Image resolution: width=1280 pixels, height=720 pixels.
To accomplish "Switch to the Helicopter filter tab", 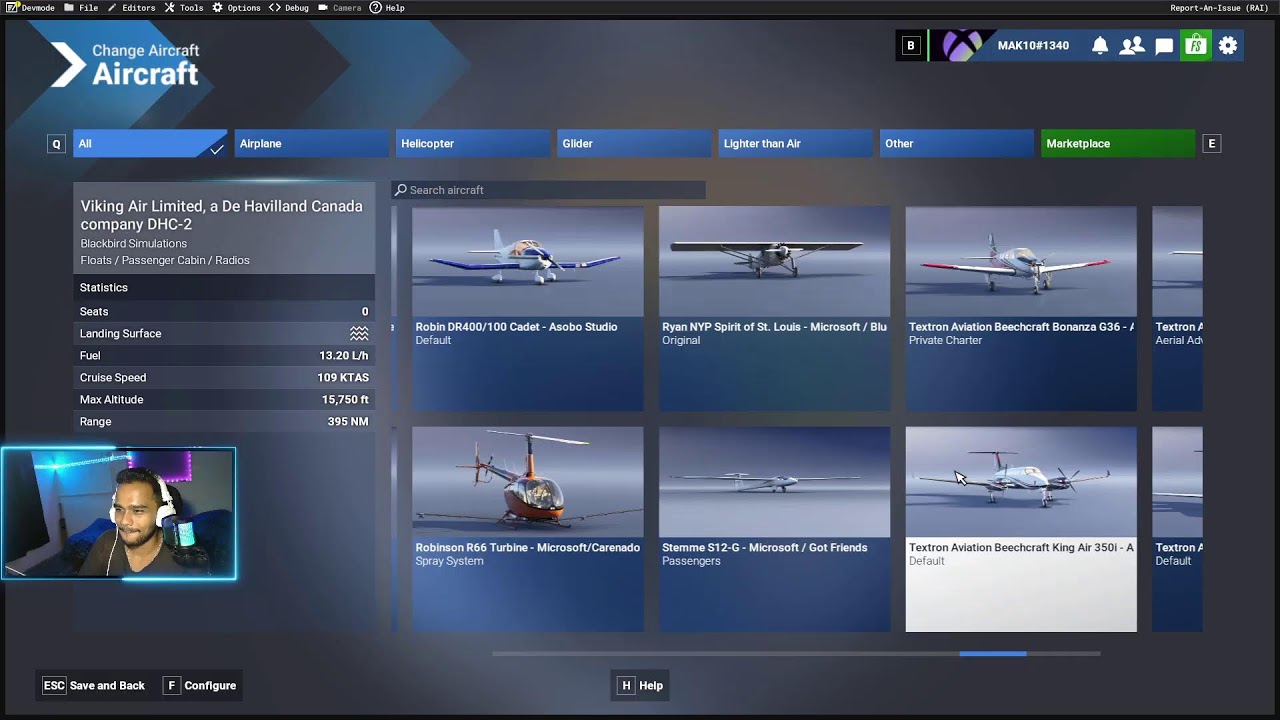I will 472,144.
